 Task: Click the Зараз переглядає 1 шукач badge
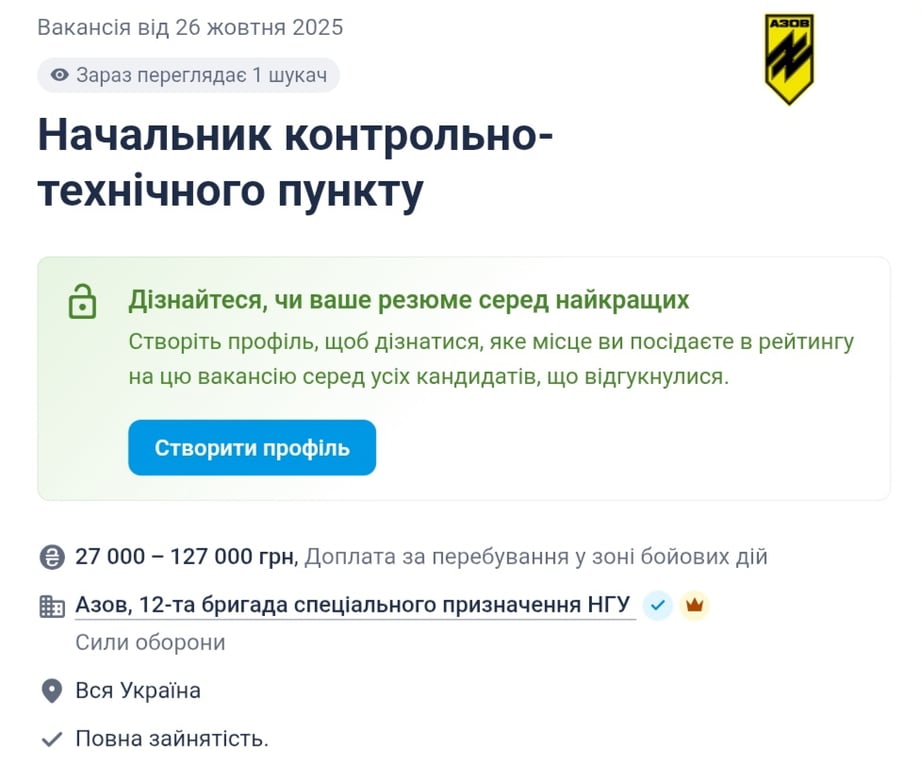pos(189,75)
